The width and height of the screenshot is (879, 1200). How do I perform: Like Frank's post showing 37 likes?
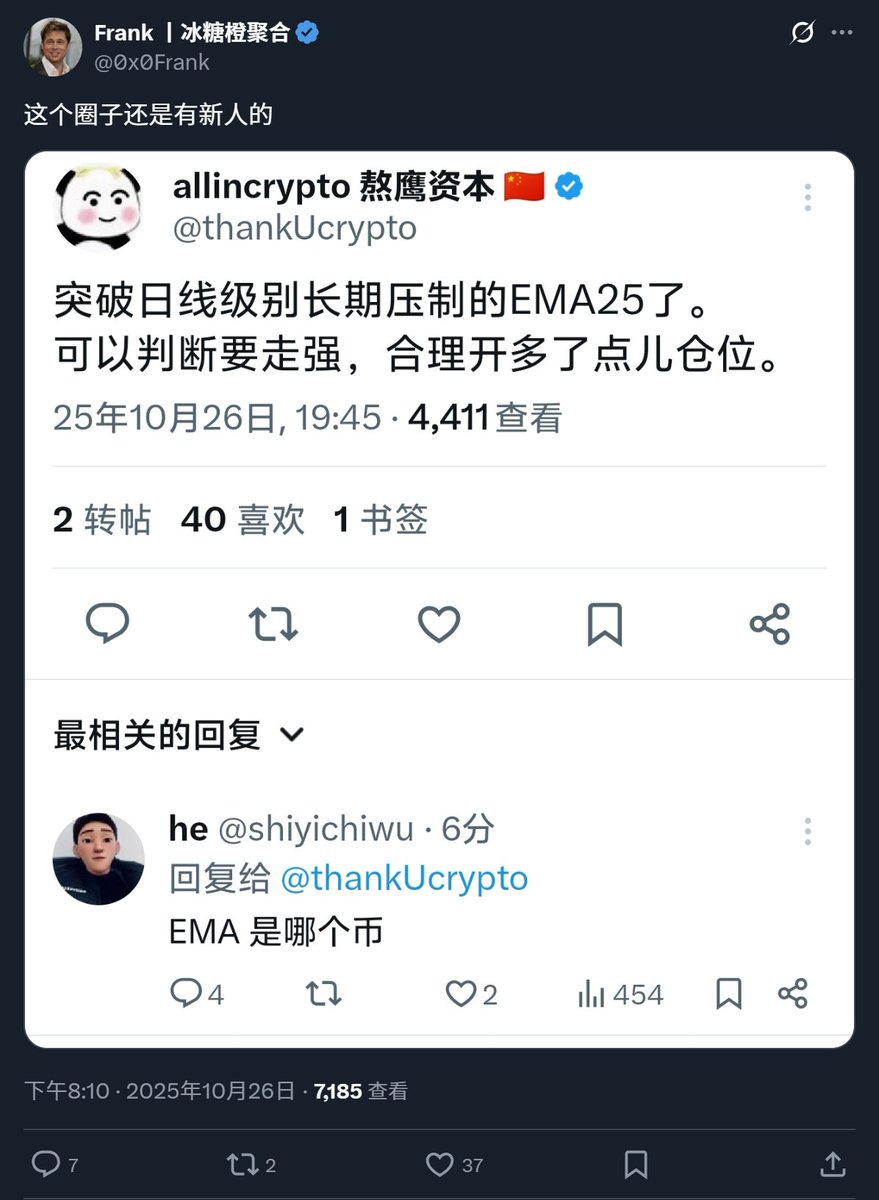tap(440, 1163)
